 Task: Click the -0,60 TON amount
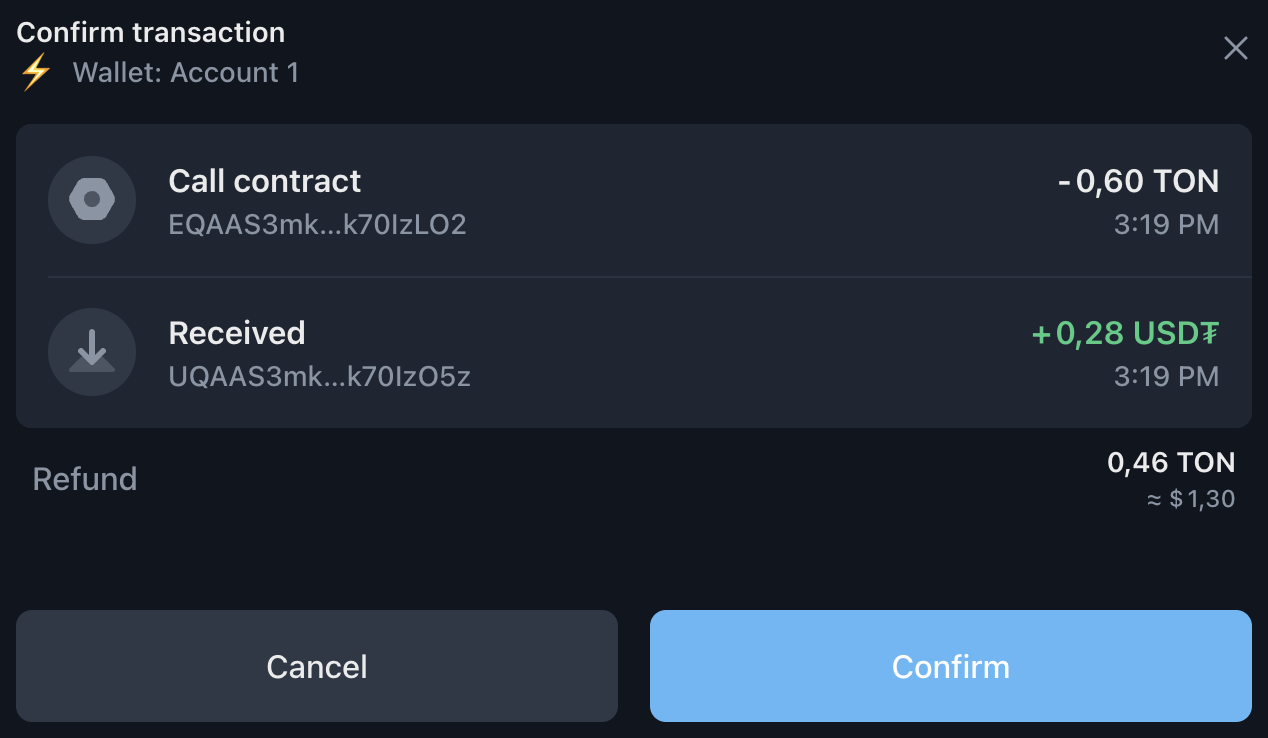(x=1138, y=181)
